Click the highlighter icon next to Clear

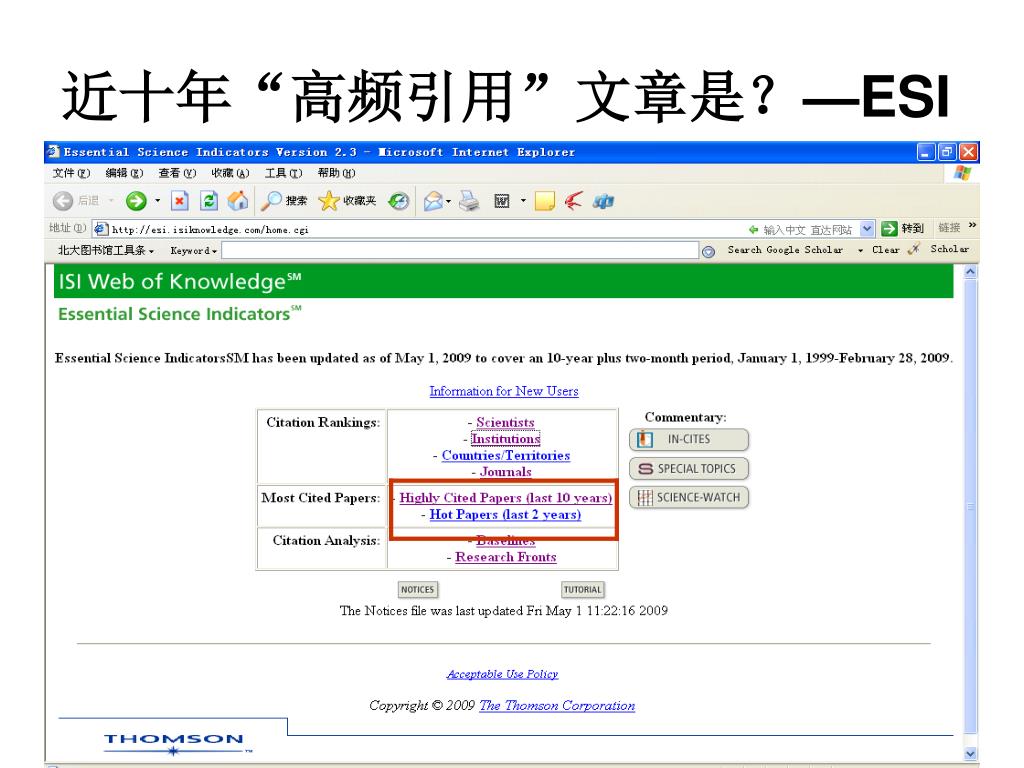(x=914, y=249)
